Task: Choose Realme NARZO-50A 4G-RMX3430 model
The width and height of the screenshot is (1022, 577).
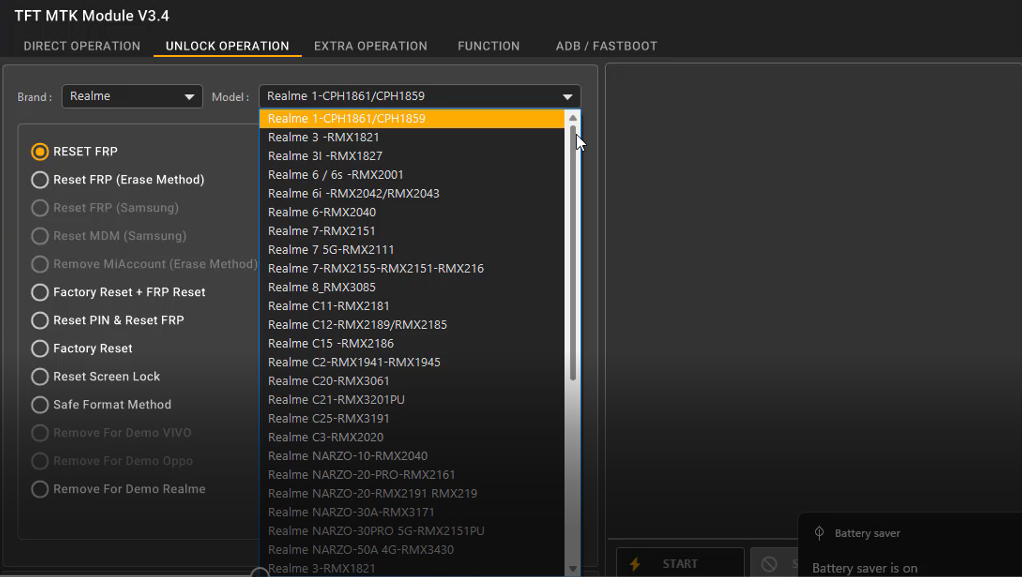Action: [412, 550]
